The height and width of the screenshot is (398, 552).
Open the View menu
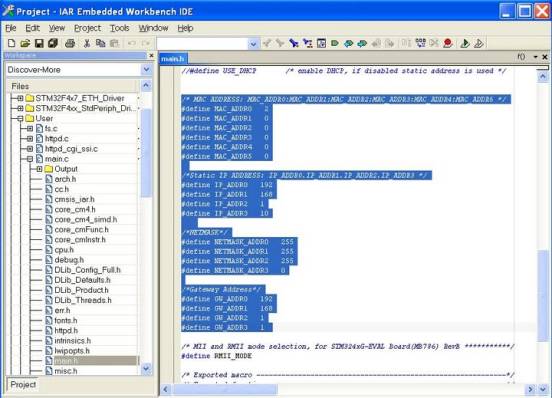tap(57, 28)
